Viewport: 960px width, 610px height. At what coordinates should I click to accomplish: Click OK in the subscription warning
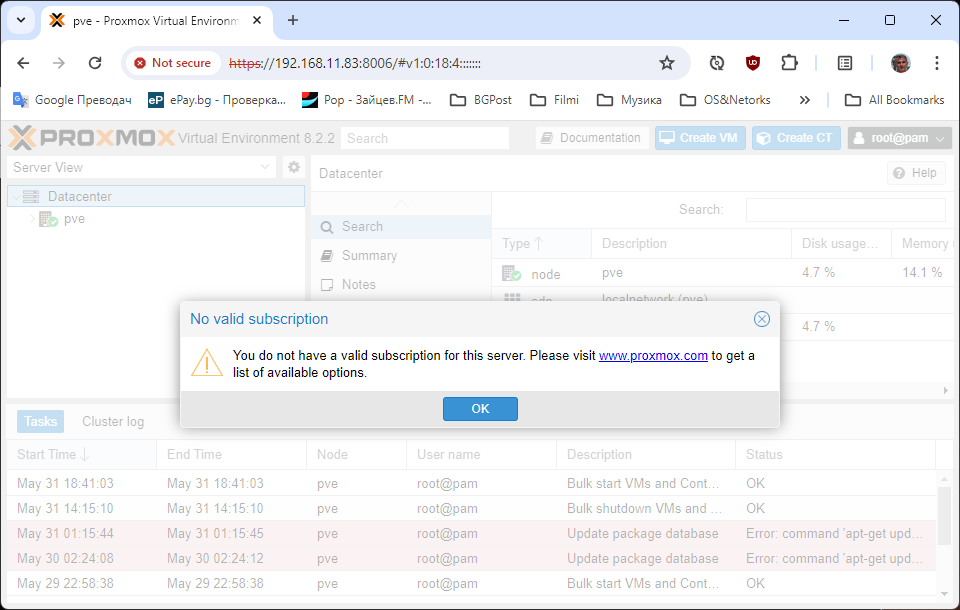click(480, 409)
